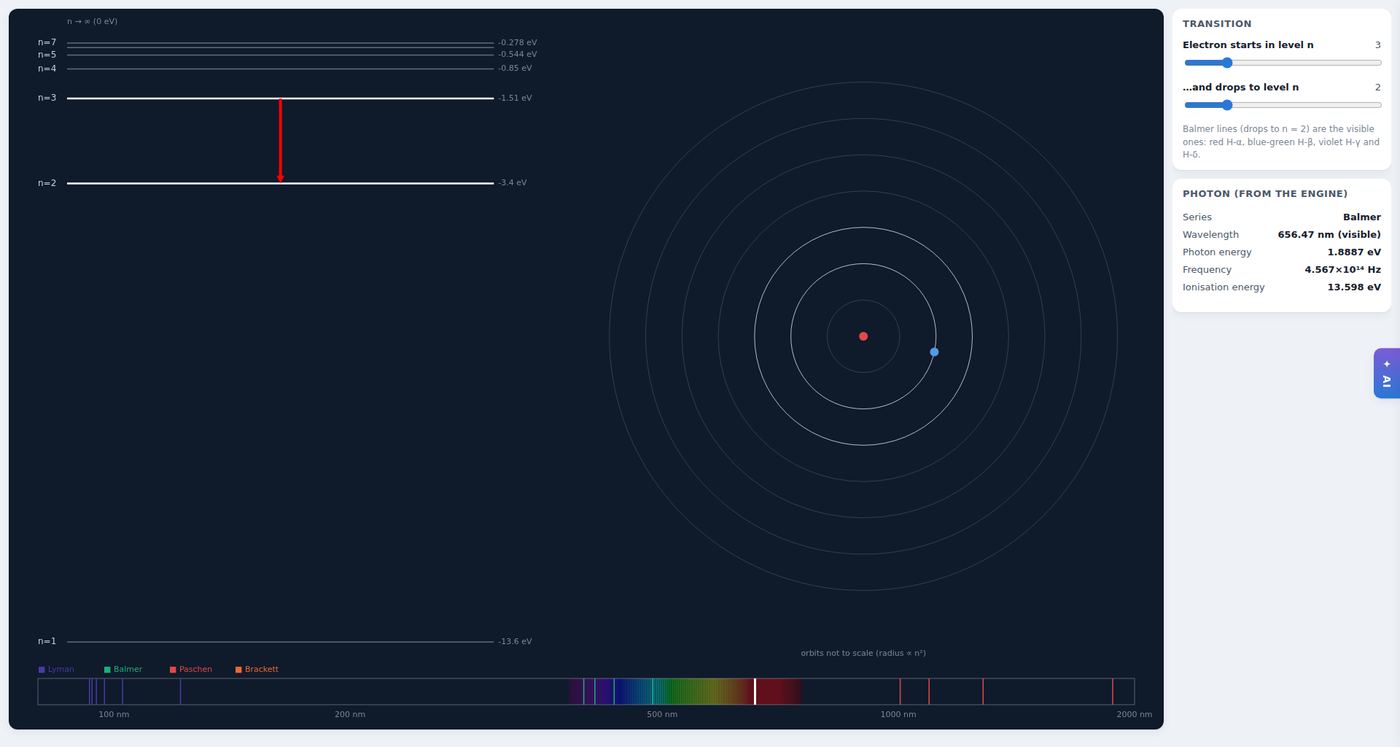Click the 1000 nm axis label
Viewport: 1400px width, 747px height.
898,714
